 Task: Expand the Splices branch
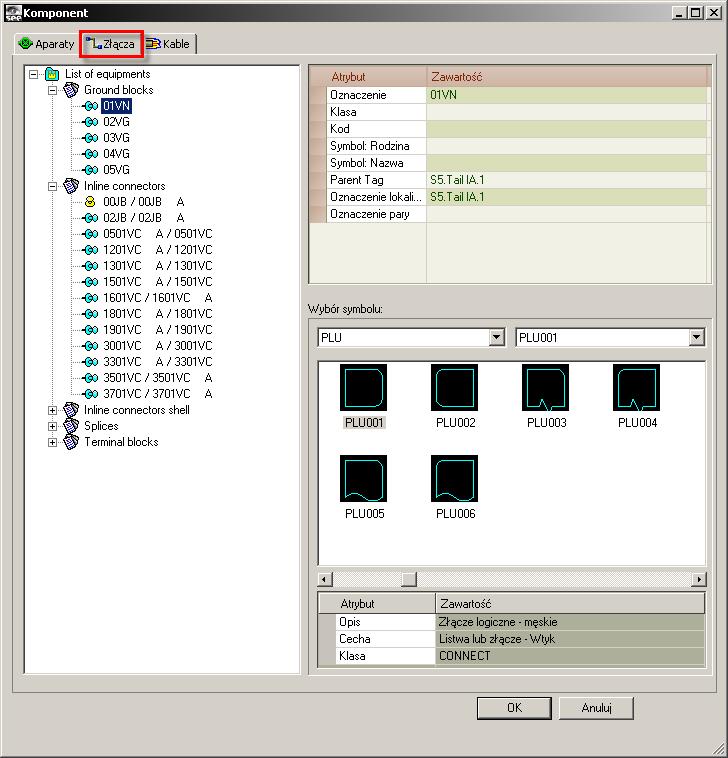click(x=52, y=426)
